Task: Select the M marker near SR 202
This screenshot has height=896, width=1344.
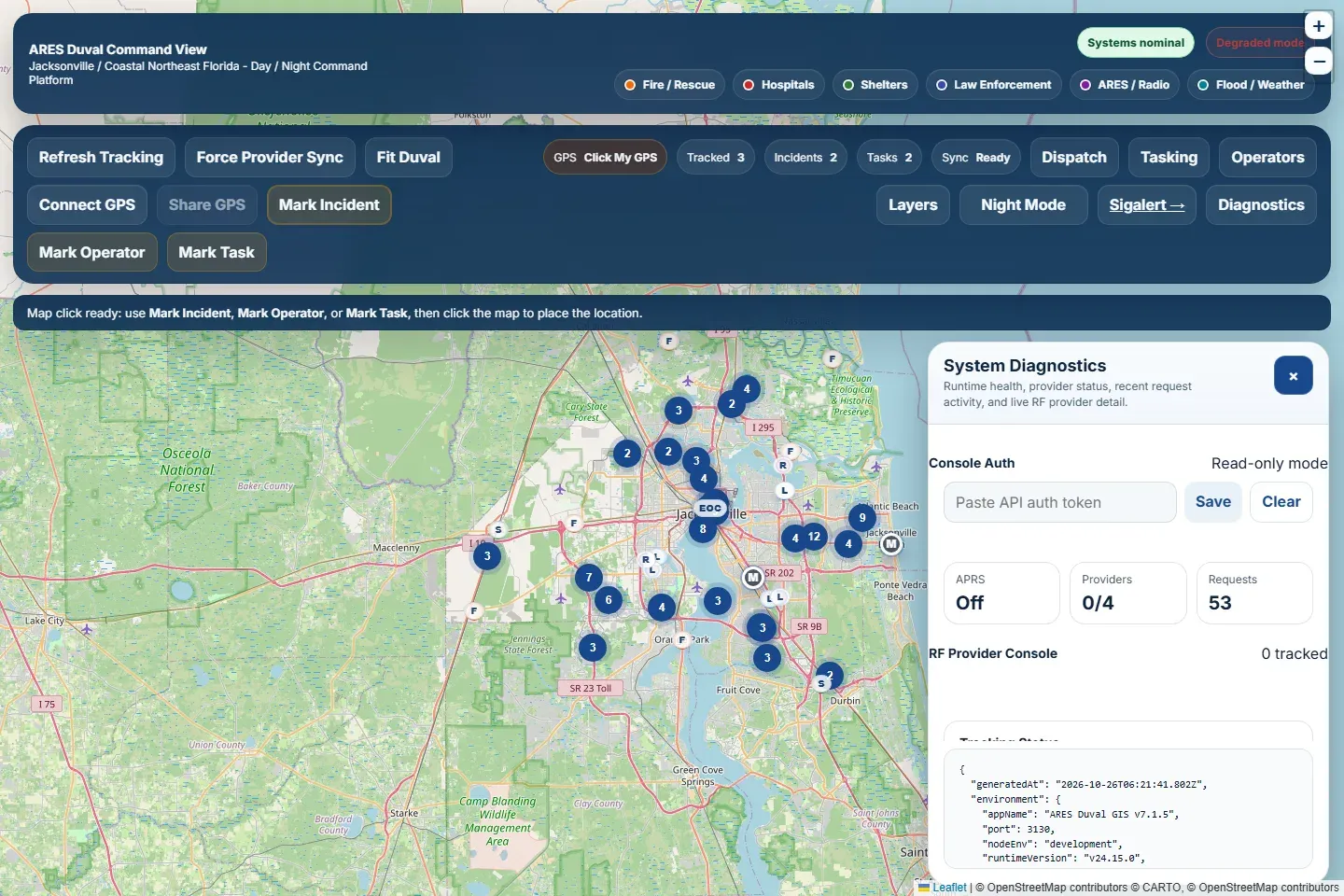Action: [x=752, y=578]
